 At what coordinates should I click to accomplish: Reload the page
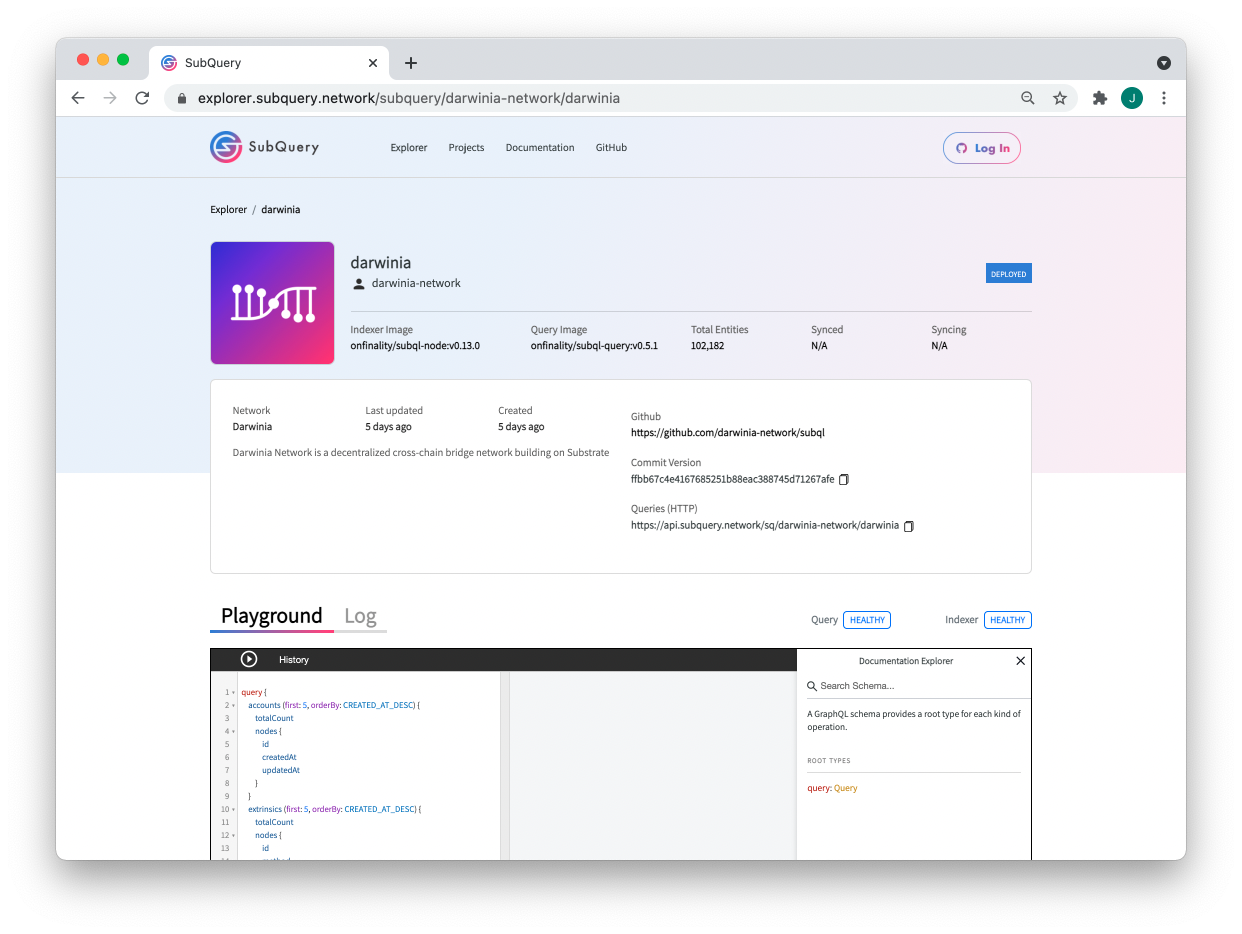142,98
